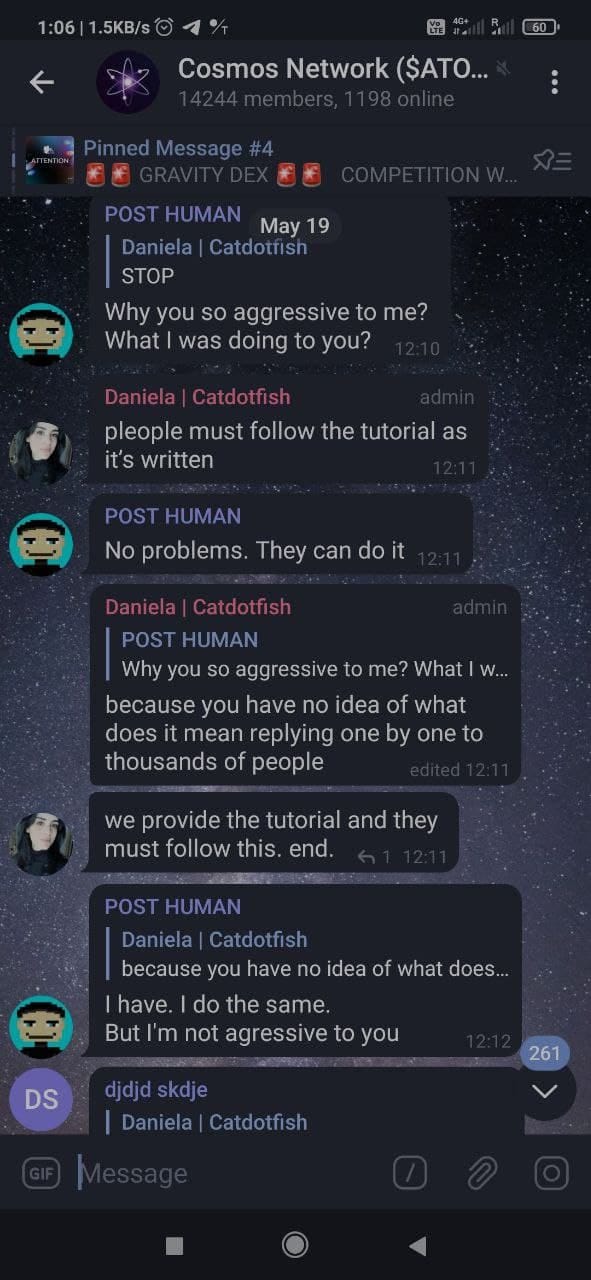The image size is (591, 1280).
Task: Tap the Cosmos Network group title
Action: (334, 68)
